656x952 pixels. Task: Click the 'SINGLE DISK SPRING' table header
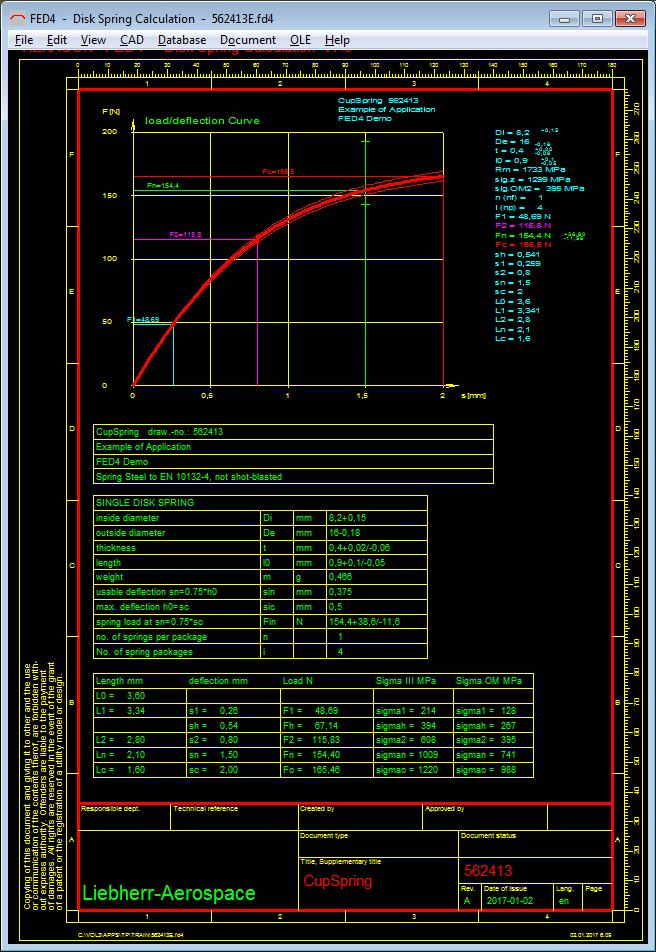click(261, 503)
